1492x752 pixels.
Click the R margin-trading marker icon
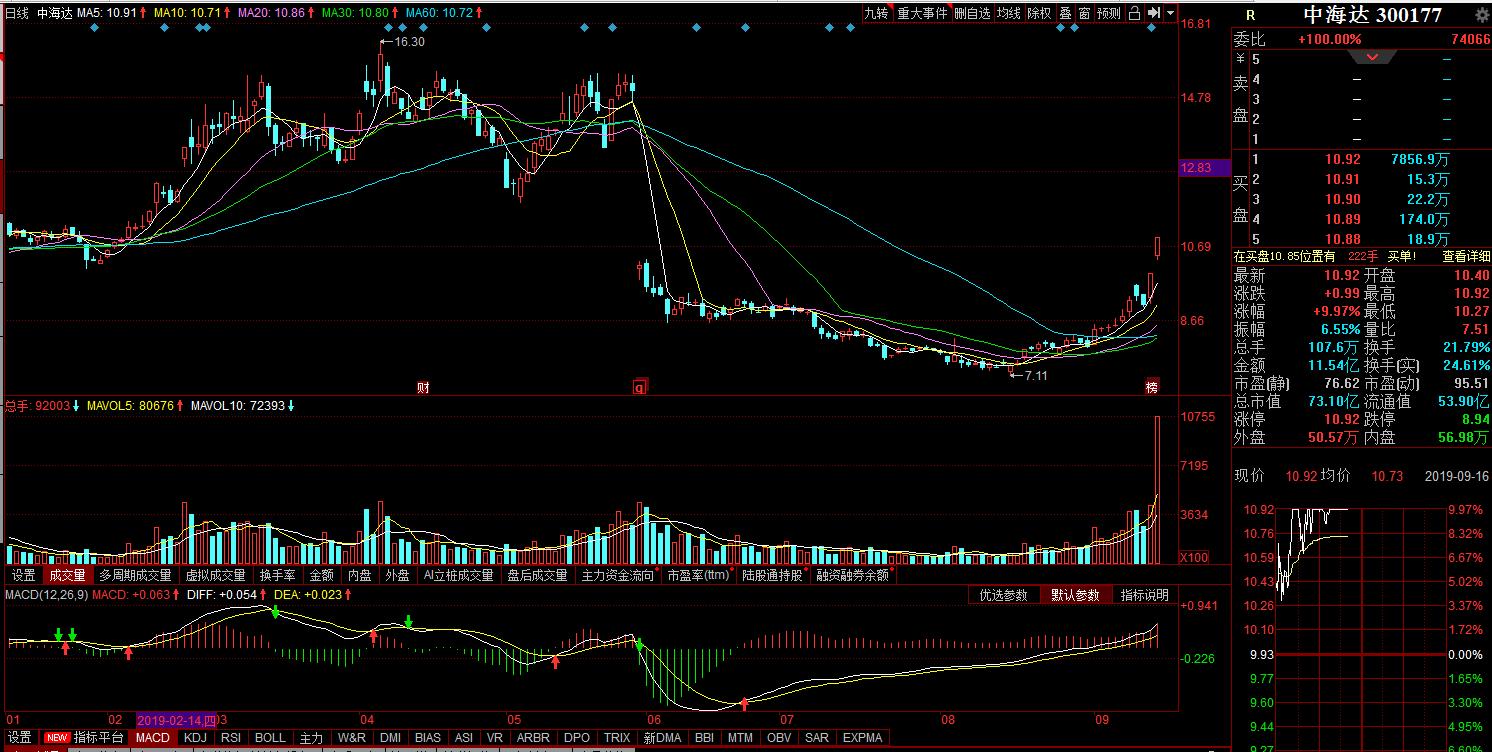click(1250, 15)
